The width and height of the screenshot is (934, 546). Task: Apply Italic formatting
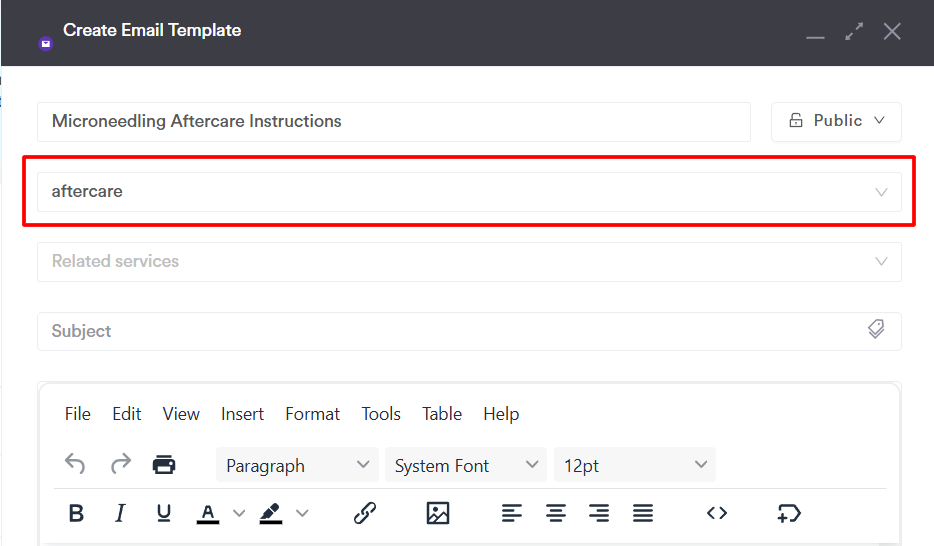pos(120,513)
